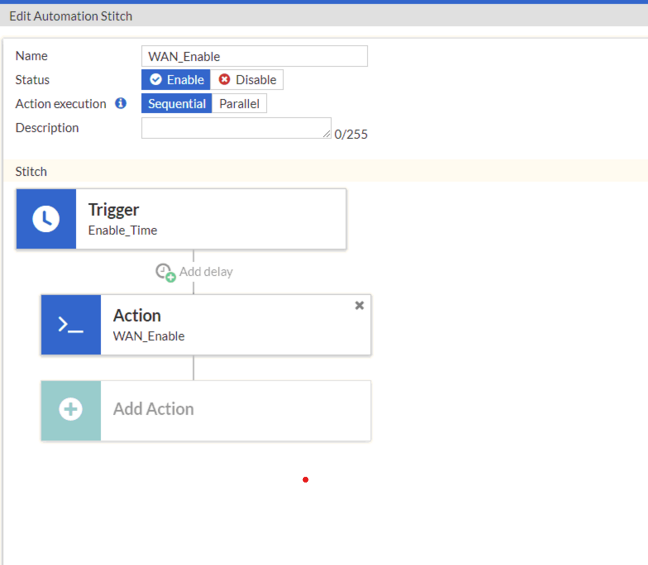This screenshot has width=648, height=565.
Task: Click the Status label
Action: 32,80
